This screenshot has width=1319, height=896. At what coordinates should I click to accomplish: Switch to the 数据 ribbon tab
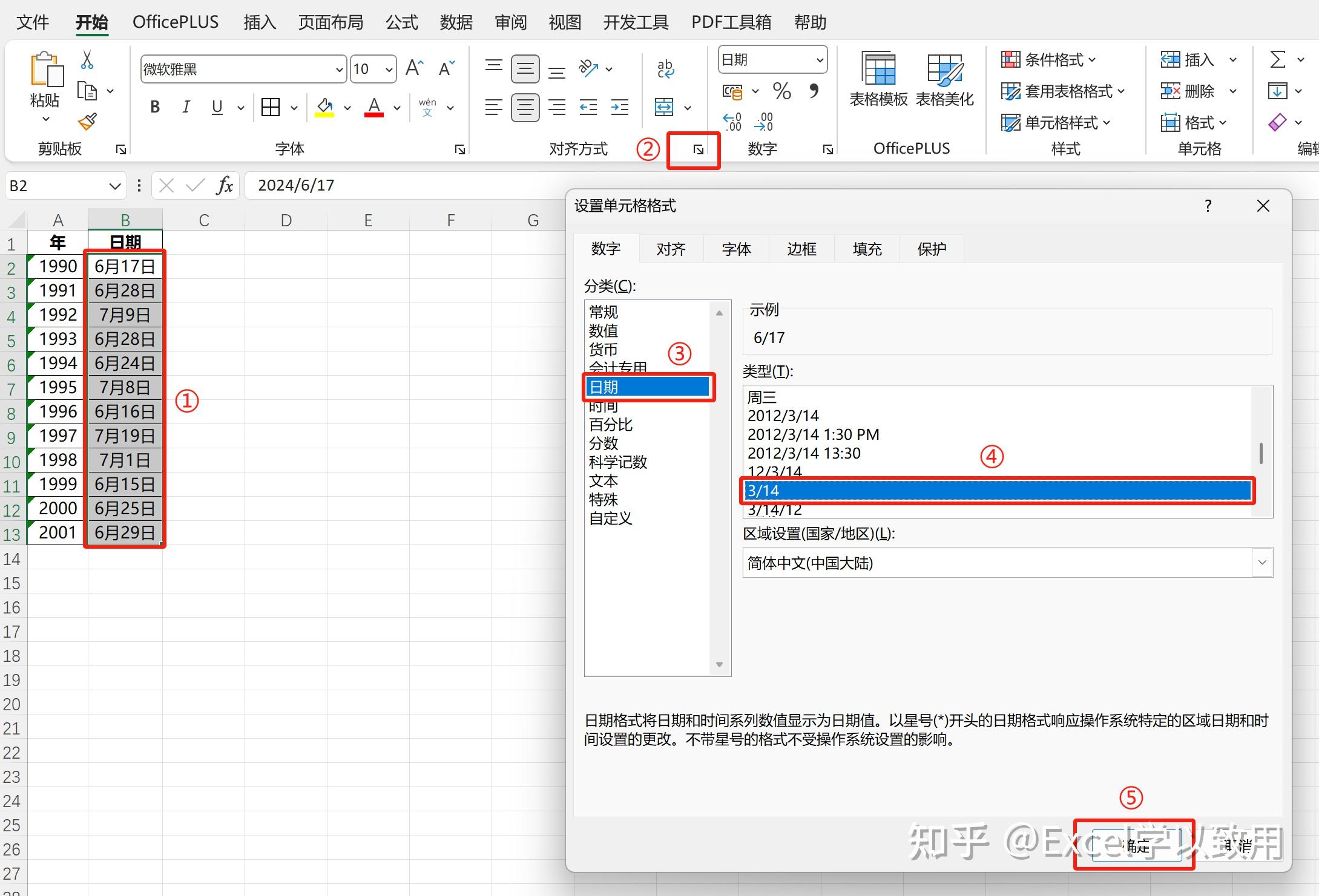click(x=456, y=22)
